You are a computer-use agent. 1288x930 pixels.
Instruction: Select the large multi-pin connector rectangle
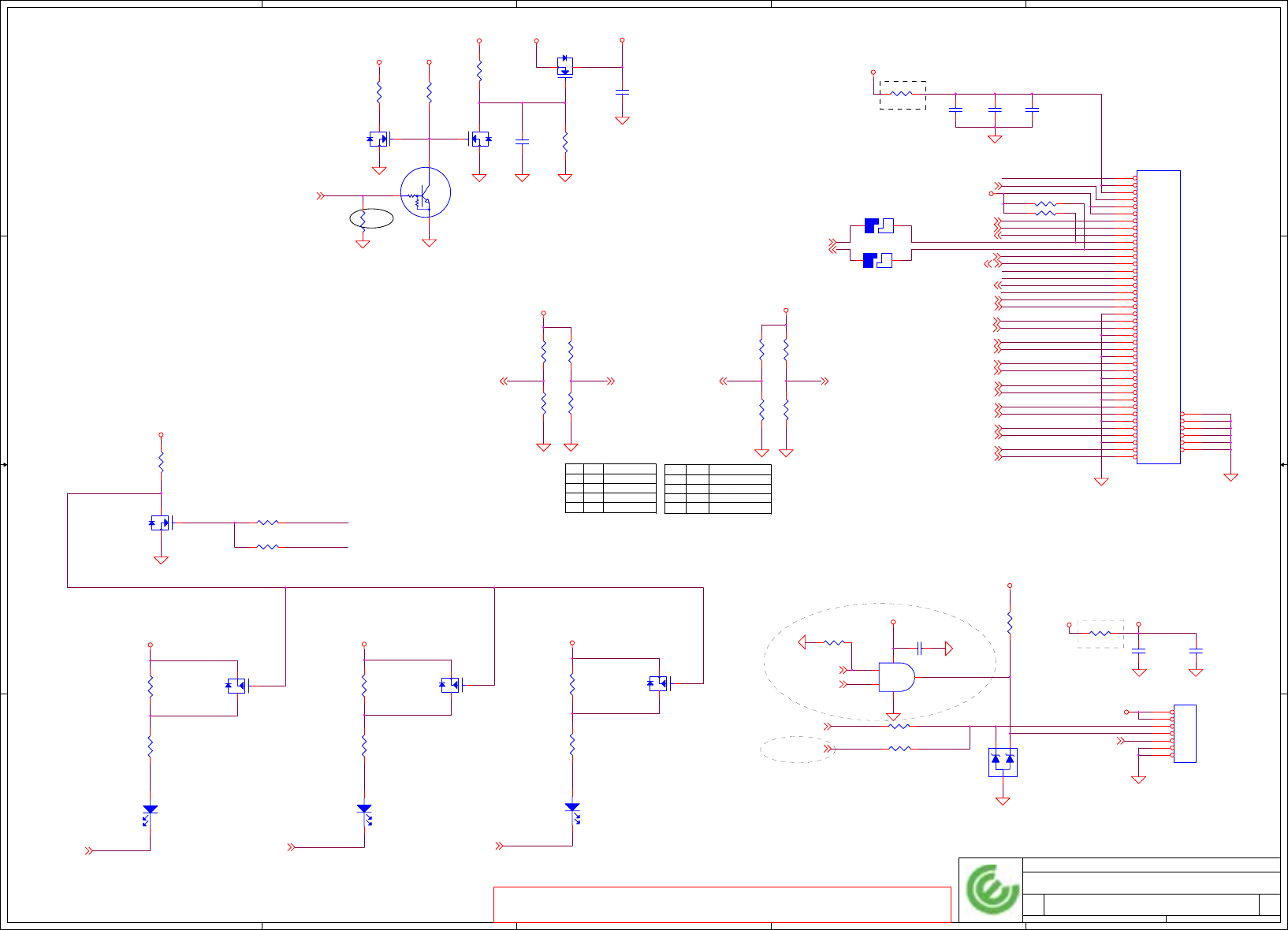[x=1158, y=317]
